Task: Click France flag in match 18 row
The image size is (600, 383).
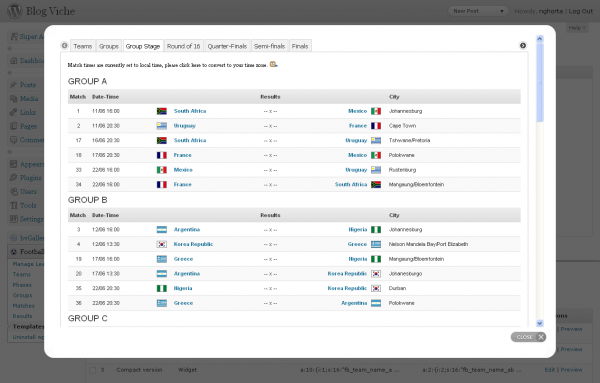Action: coord(161,155)
